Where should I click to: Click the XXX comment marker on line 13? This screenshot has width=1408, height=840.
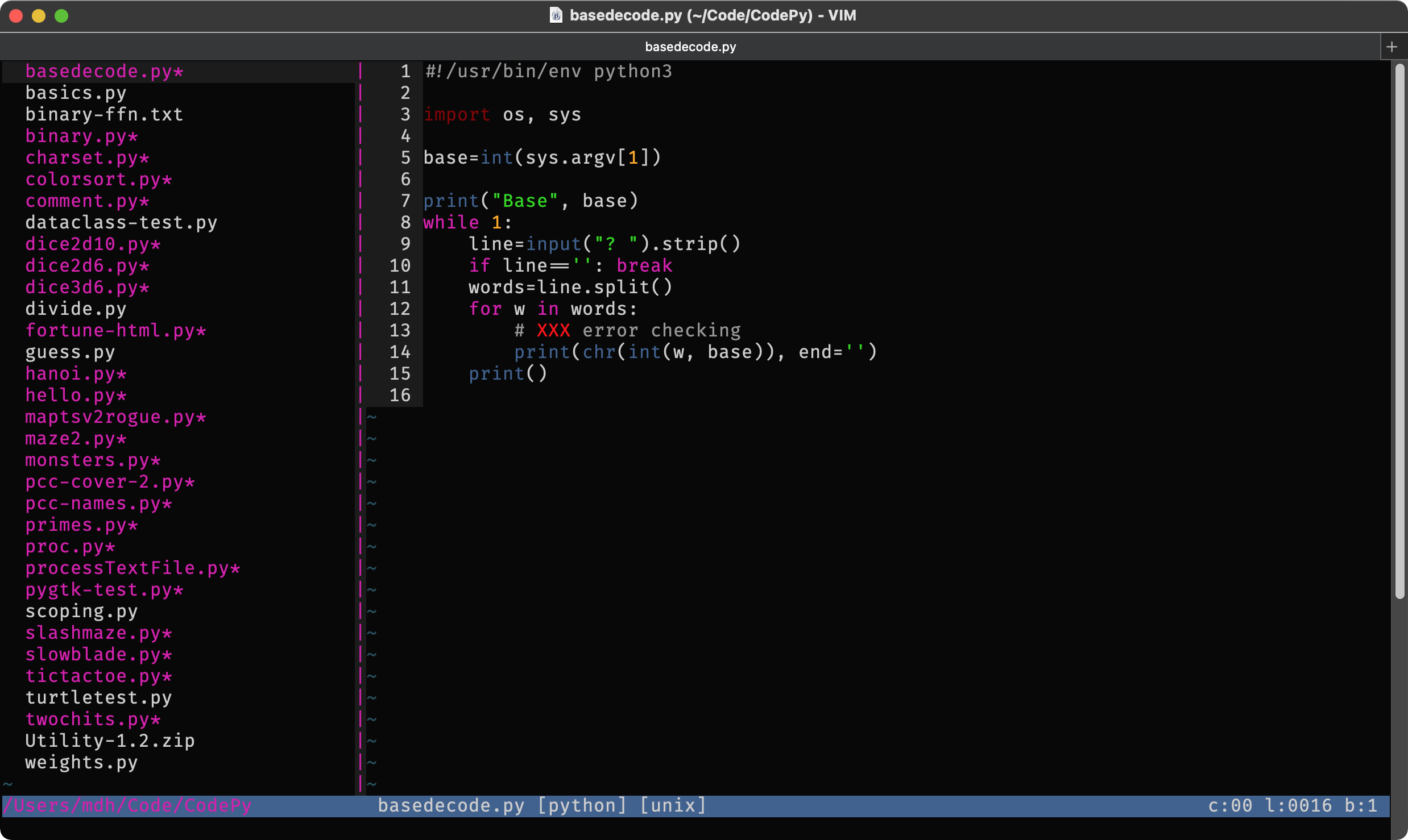(553, 330)
